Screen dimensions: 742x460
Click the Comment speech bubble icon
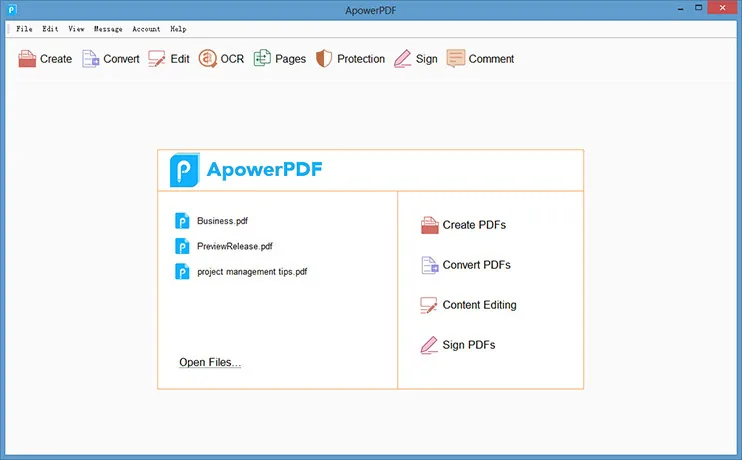coord(456,59)
